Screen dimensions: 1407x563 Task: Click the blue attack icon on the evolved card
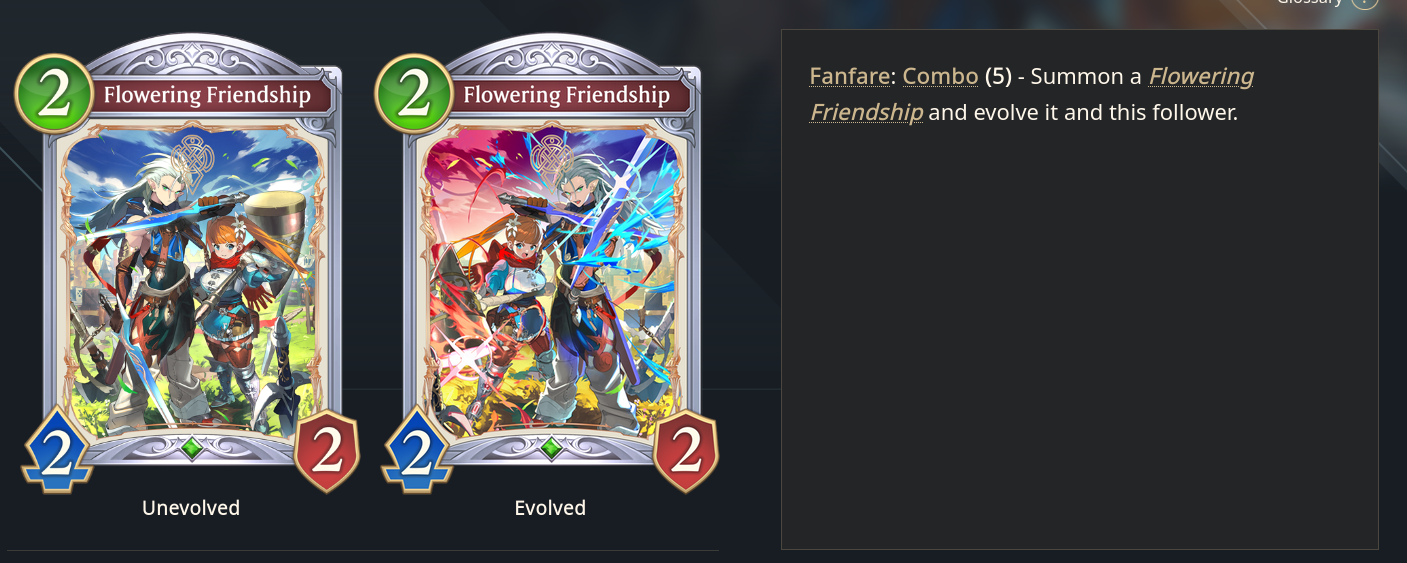pos(417,451)
